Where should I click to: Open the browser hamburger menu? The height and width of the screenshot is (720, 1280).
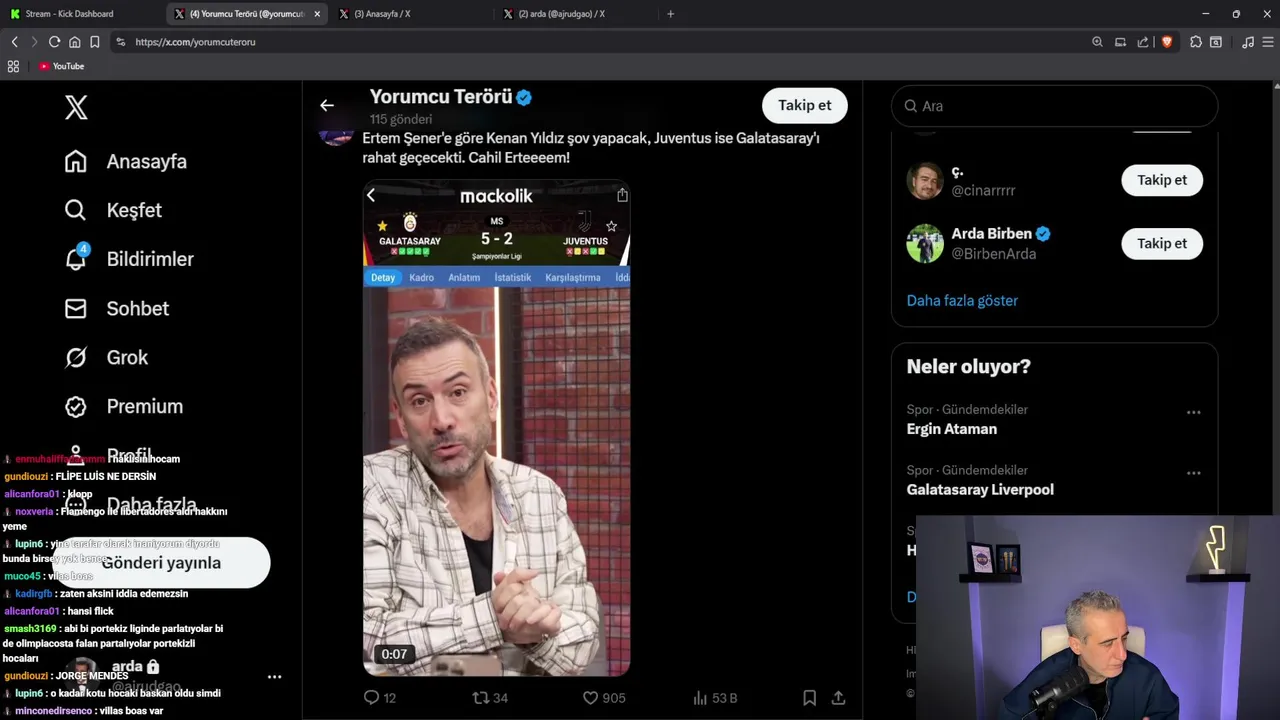(x=1268, y=42)
